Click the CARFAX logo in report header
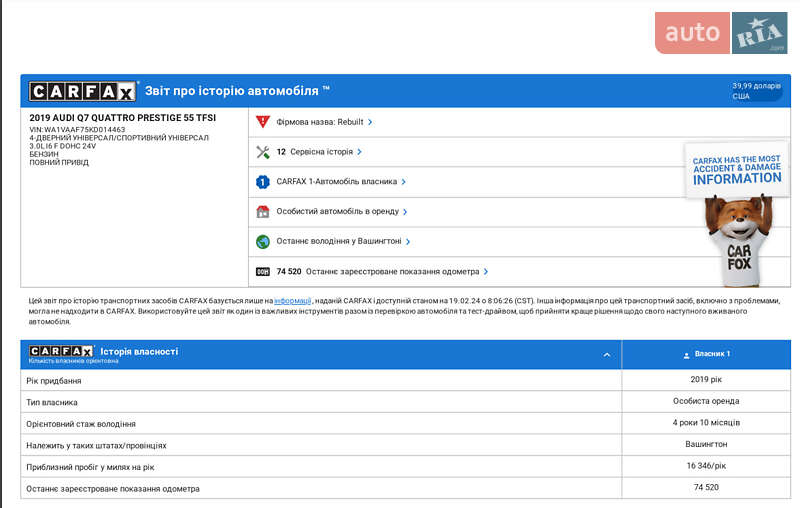 [x=83, y=91]
